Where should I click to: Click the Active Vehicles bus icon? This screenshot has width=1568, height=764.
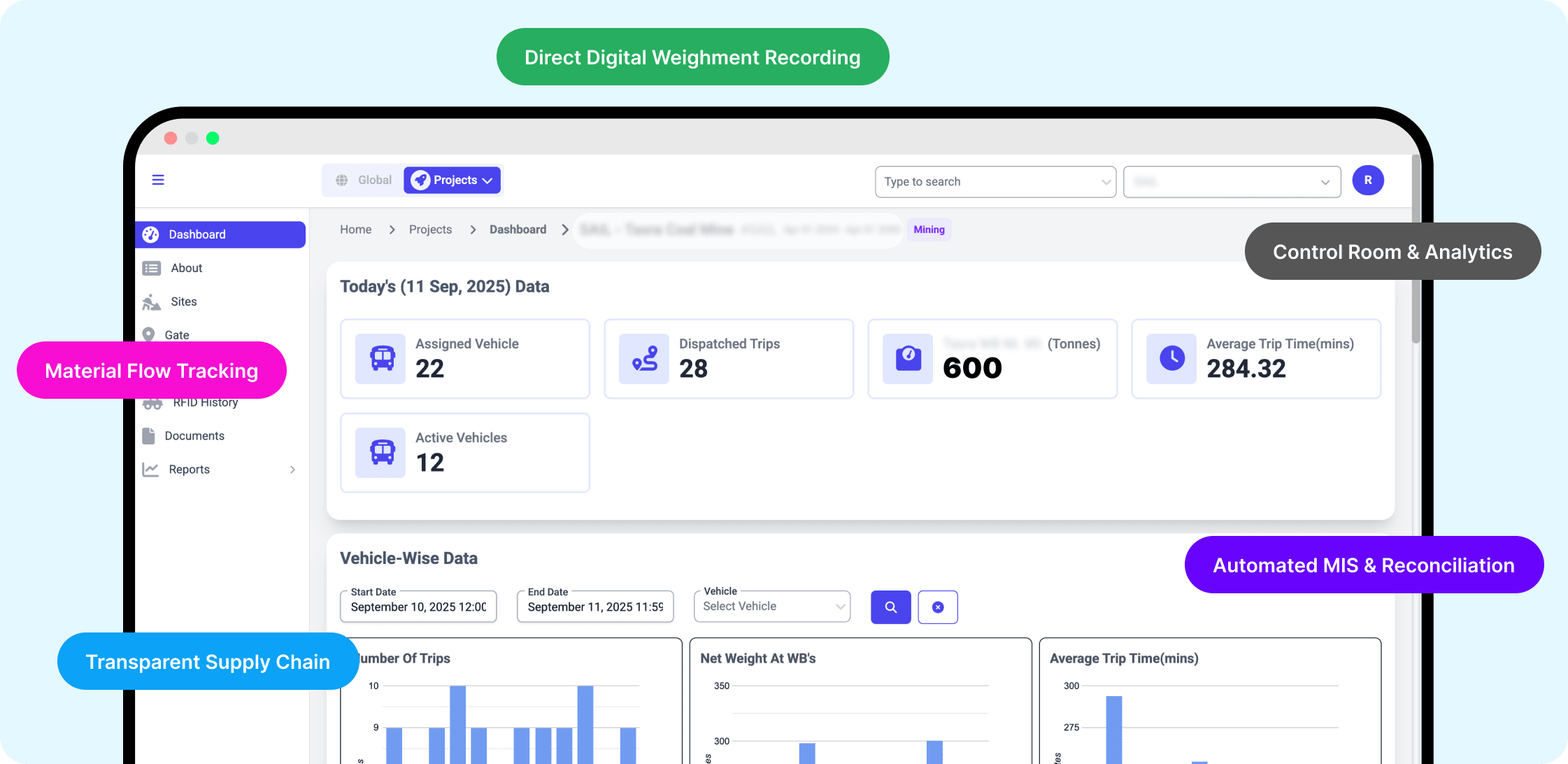click(x=380, y=453)
